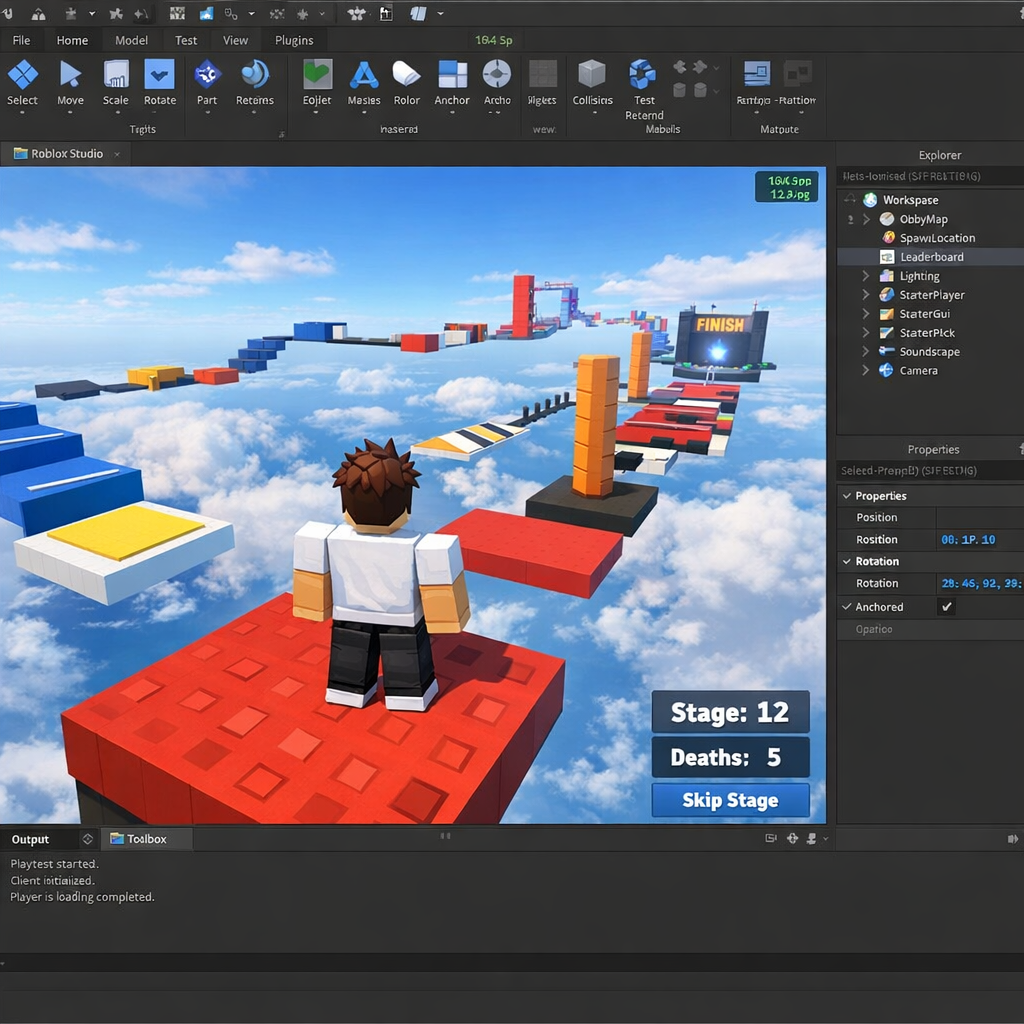1024x1024 pixels.
Task: Click the Iligkes grid icon
Action: pyautogui.click(x=543, y=74)
